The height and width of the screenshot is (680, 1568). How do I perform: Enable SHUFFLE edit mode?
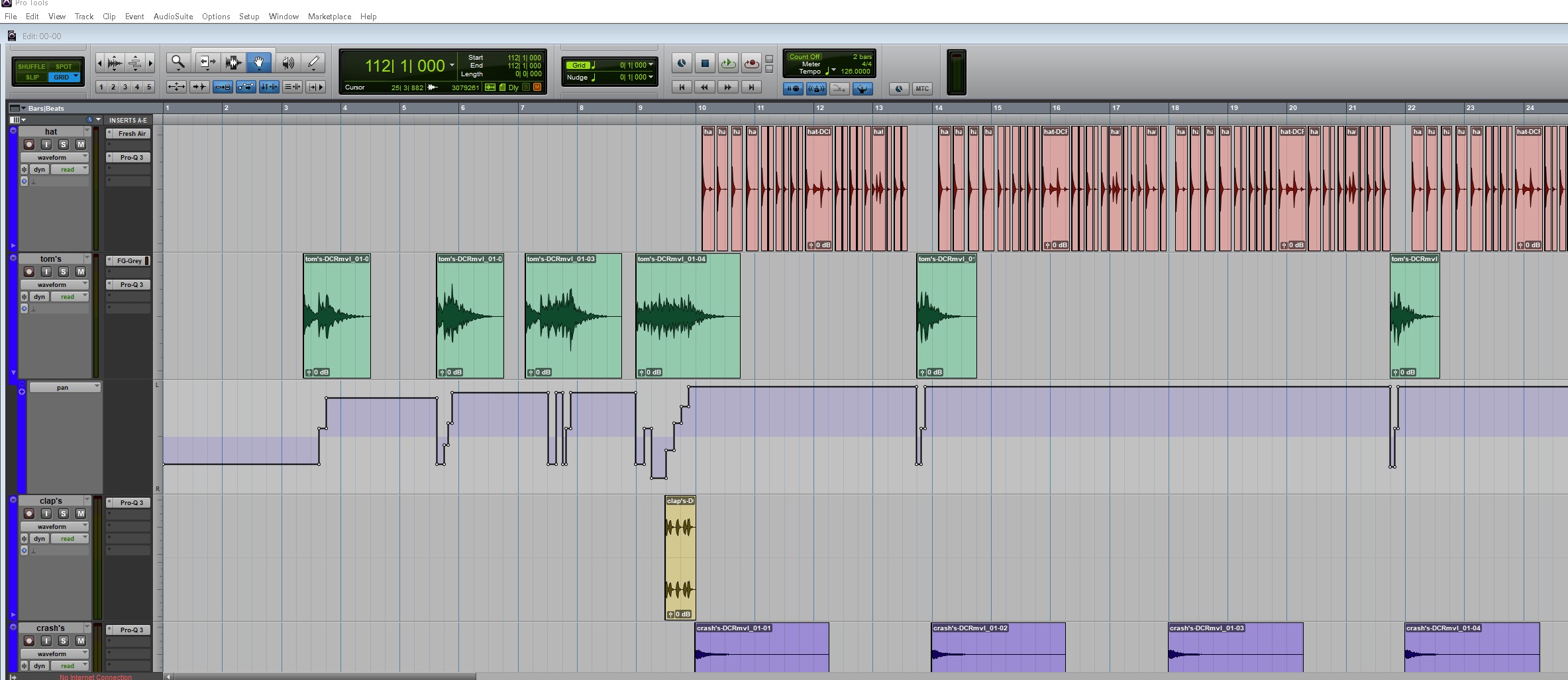31,66
